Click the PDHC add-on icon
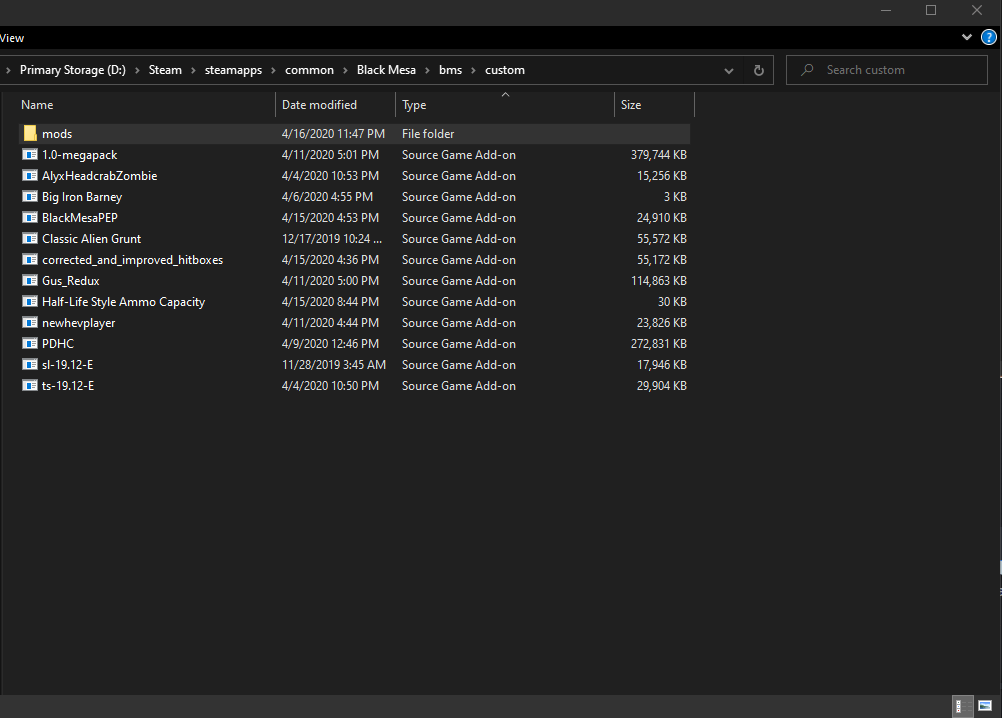Image resolution: width=1002 pixels, height=718 pixels. tap(30, 344)
